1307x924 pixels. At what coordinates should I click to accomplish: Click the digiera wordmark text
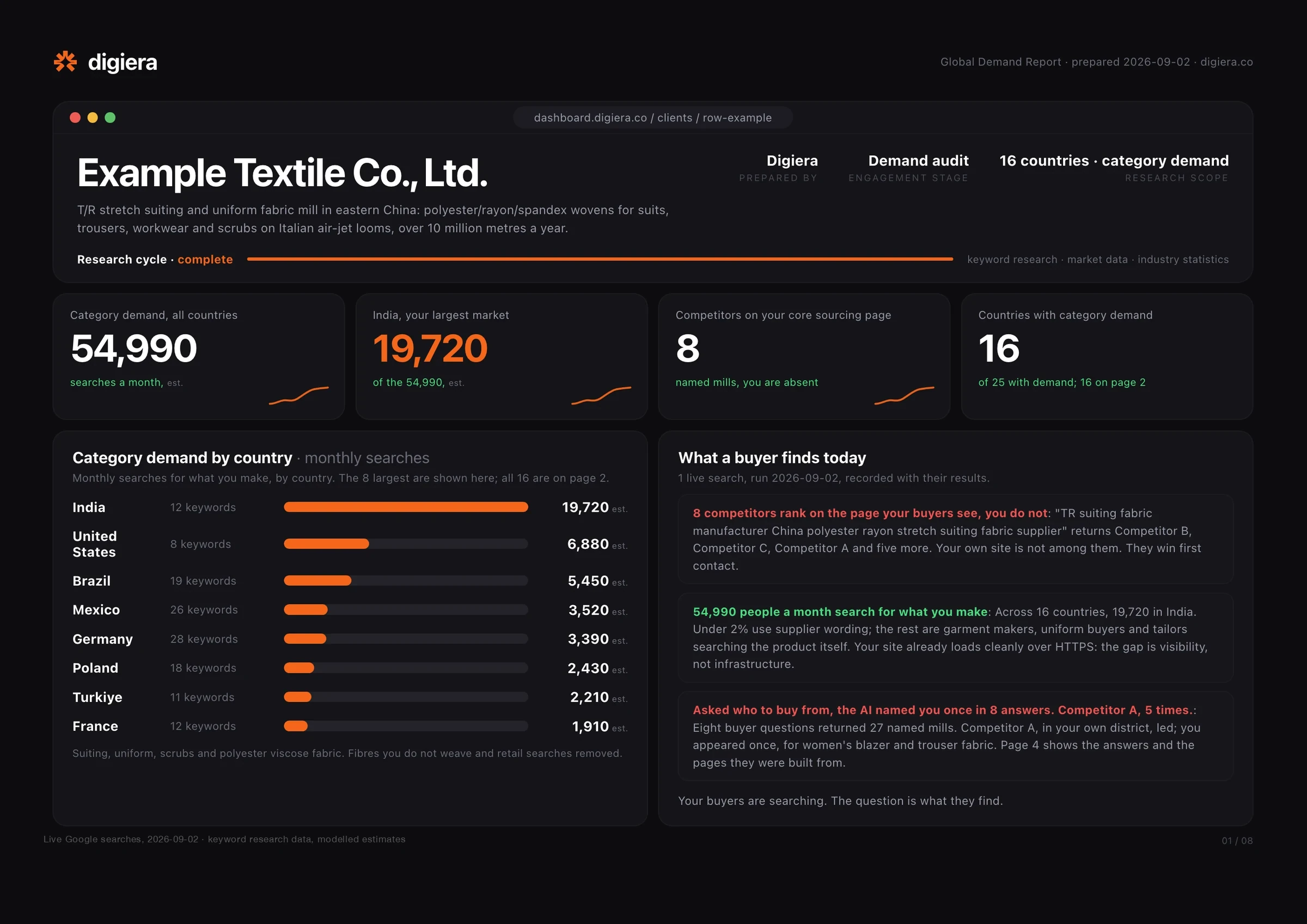click(123, 62)
